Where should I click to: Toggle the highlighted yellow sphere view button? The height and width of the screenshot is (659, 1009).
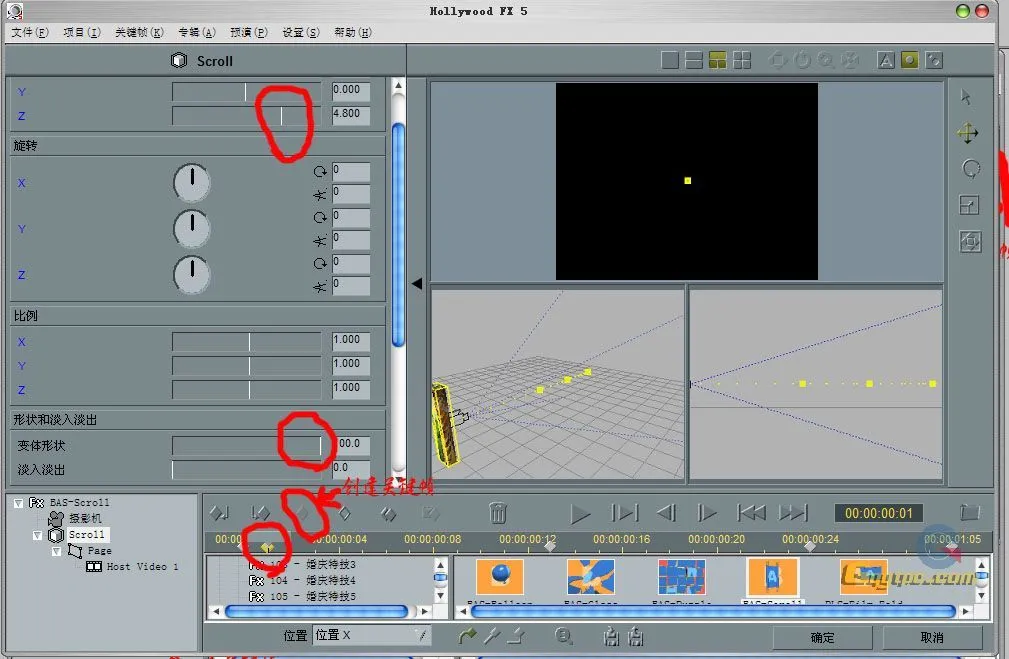pos(909,61)
